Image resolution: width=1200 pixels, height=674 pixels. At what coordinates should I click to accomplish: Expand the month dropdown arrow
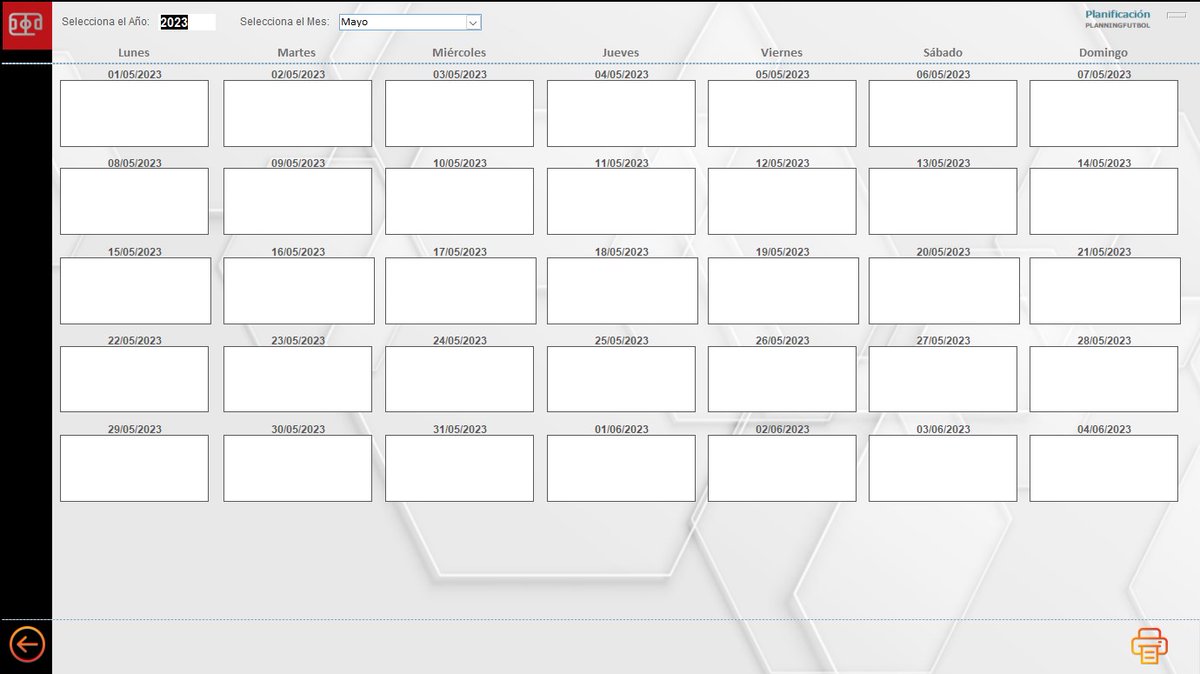click(x=473, y=22)
